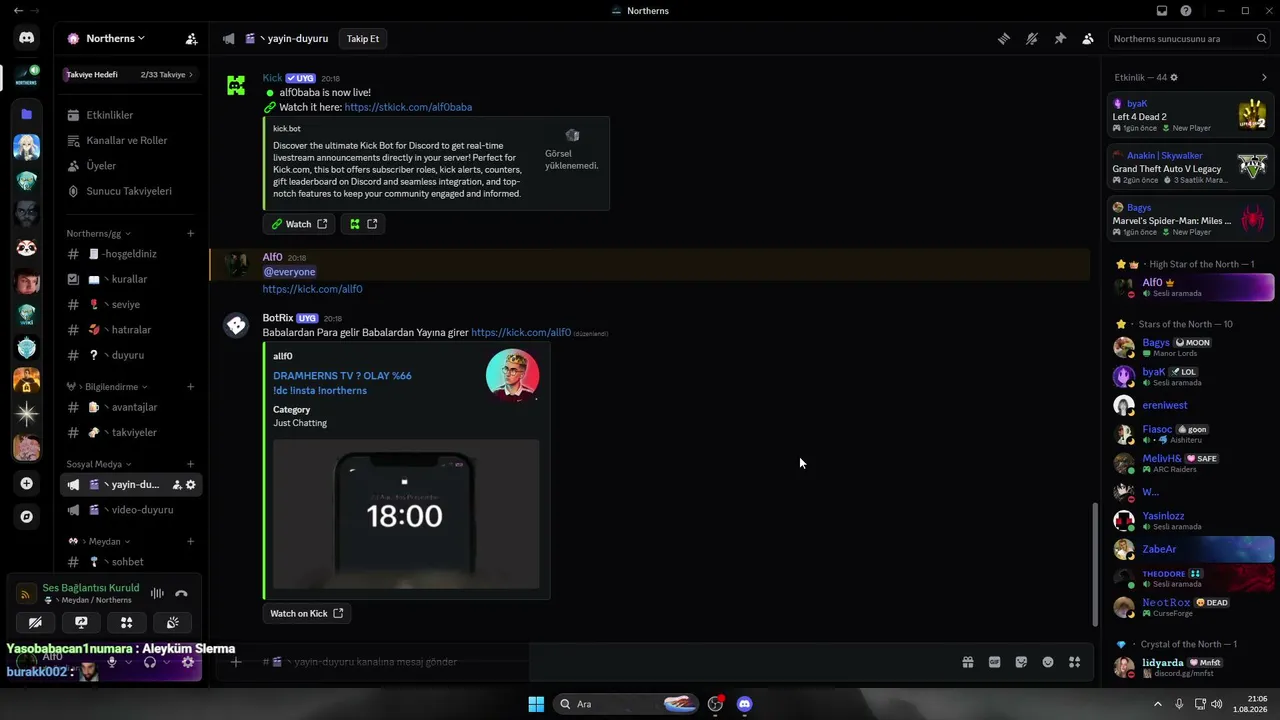
Task: Toggle the member list visibility
Action: pyautogui.click(x=1088, y=39)
